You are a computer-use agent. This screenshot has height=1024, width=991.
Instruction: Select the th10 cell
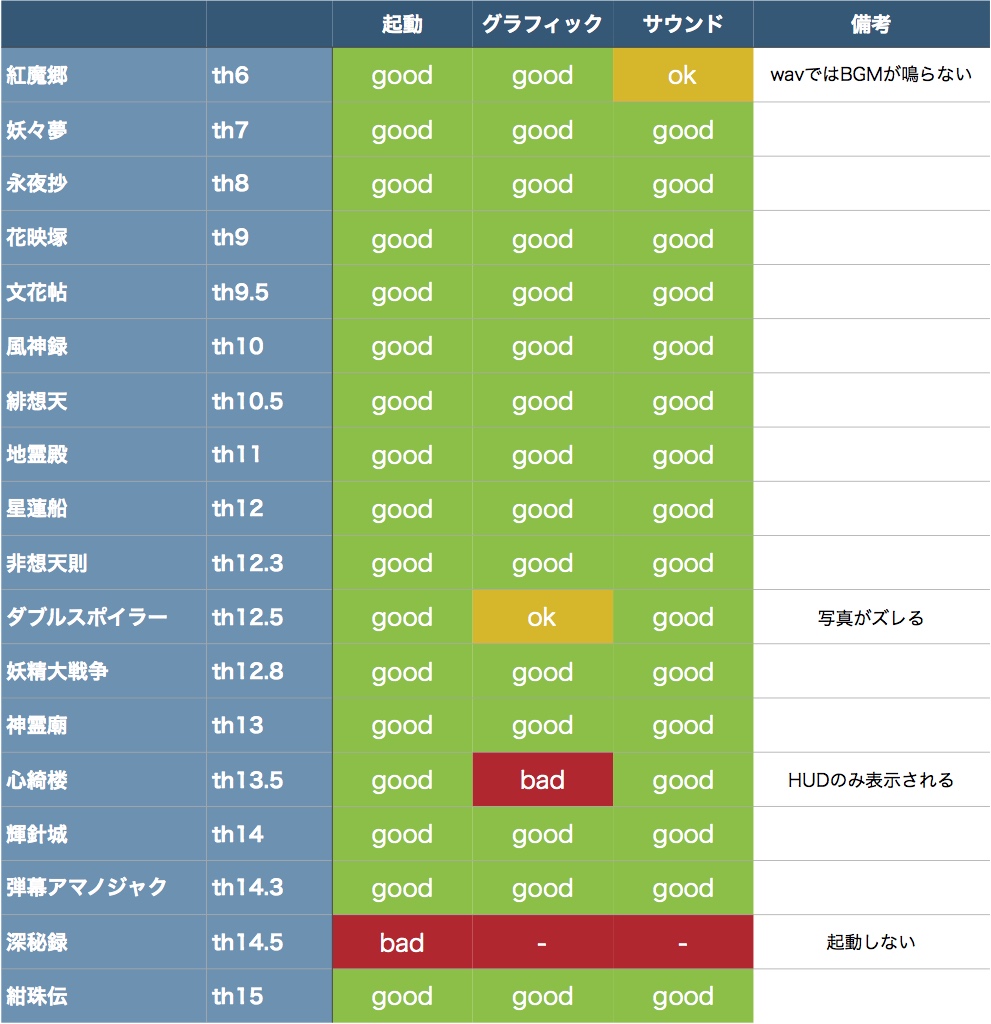pos(269,346)
